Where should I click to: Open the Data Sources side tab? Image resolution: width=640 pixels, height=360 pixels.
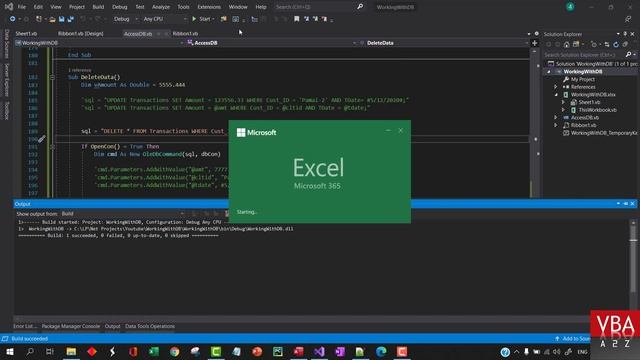click(7, 43)
